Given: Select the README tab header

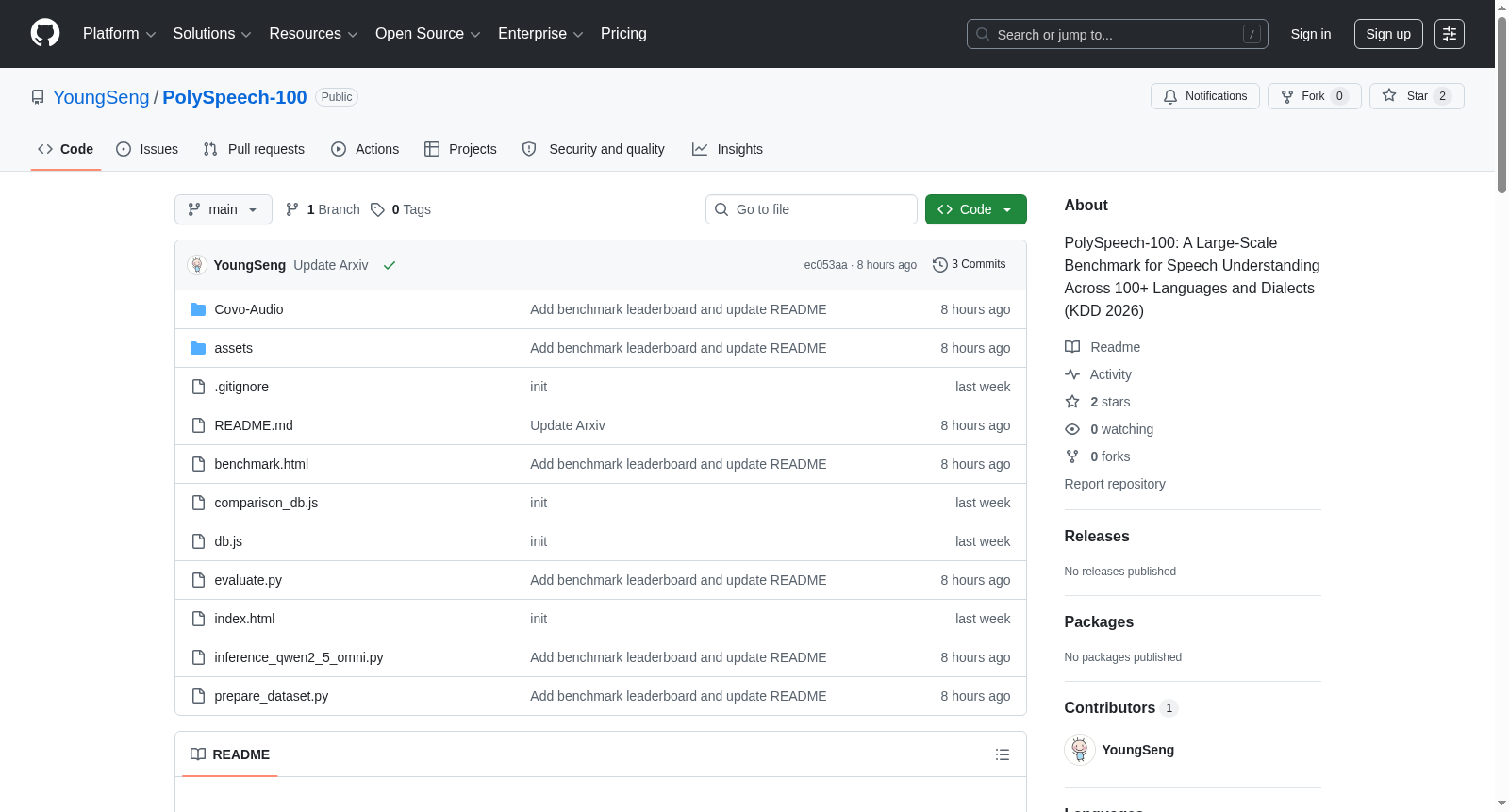Looking at the screenshot, I should tap(230, 754).
